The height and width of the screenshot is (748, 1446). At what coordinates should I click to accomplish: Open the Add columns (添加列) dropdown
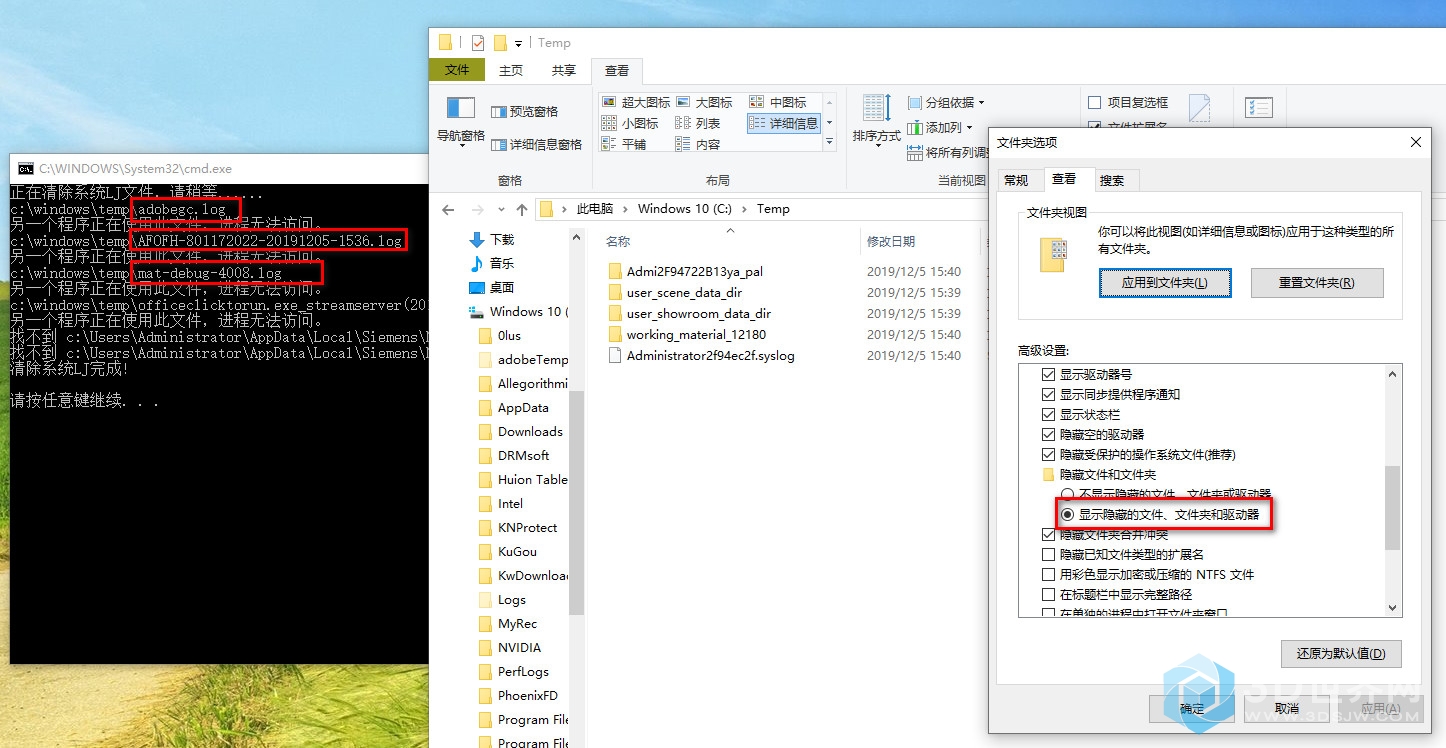pyautogui.click(x=939, y=127)
